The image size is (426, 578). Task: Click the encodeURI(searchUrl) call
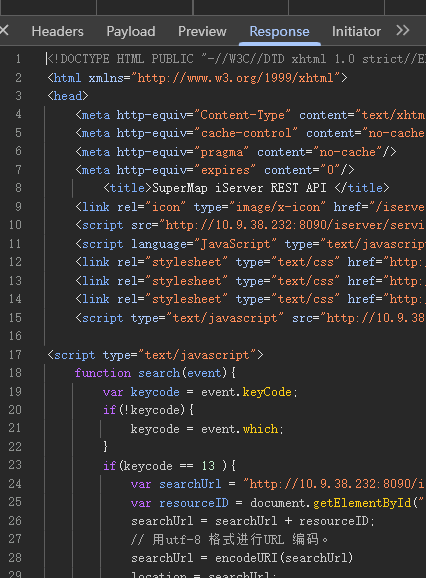tap(284, 558)
